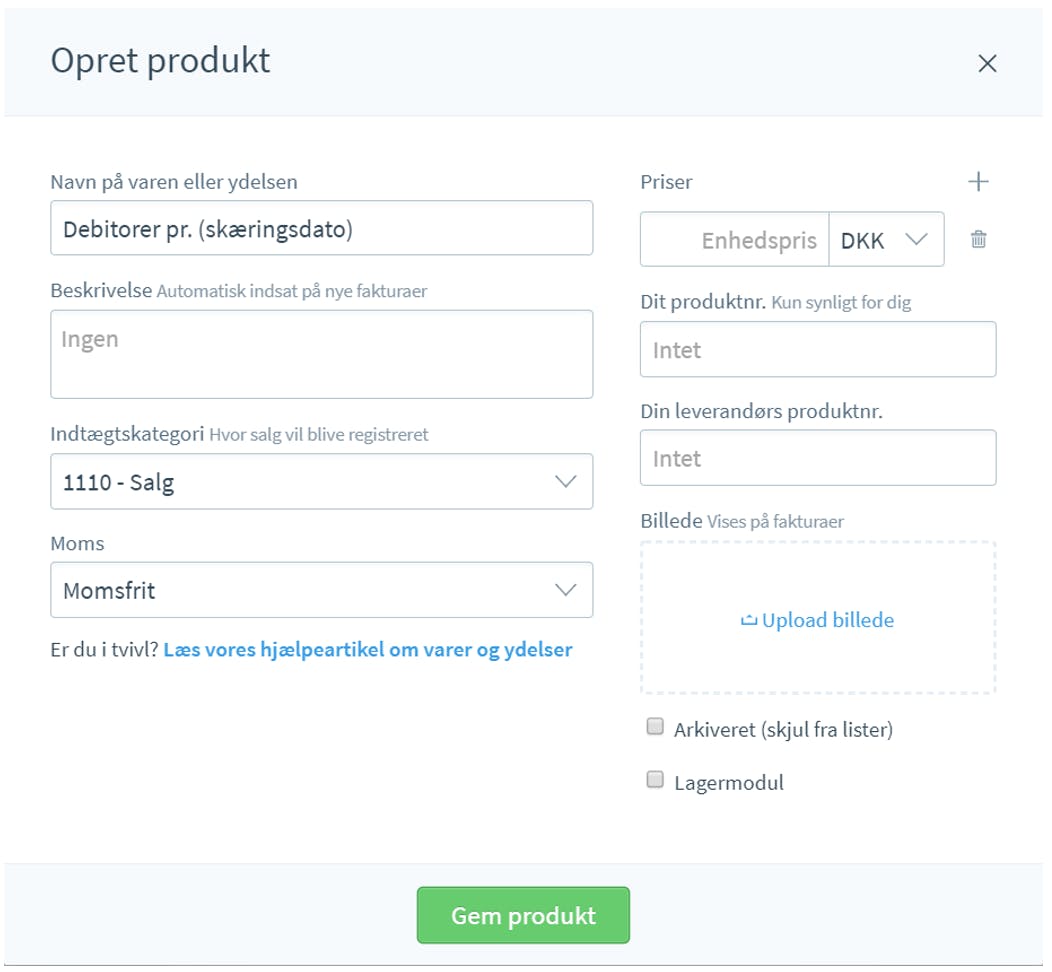Click the Arkiveret (skjul fra lister) label text

coord(783,730)
